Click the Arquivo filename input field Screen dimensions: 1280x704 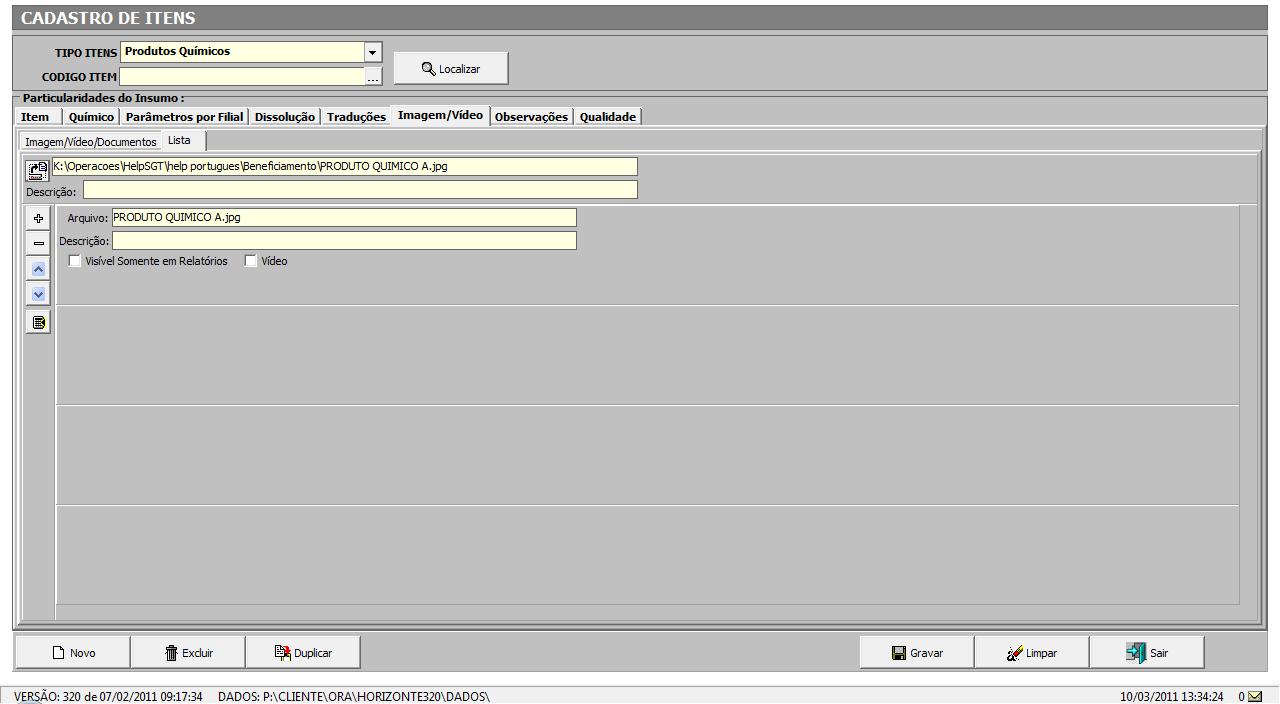[x=343, y=217]
